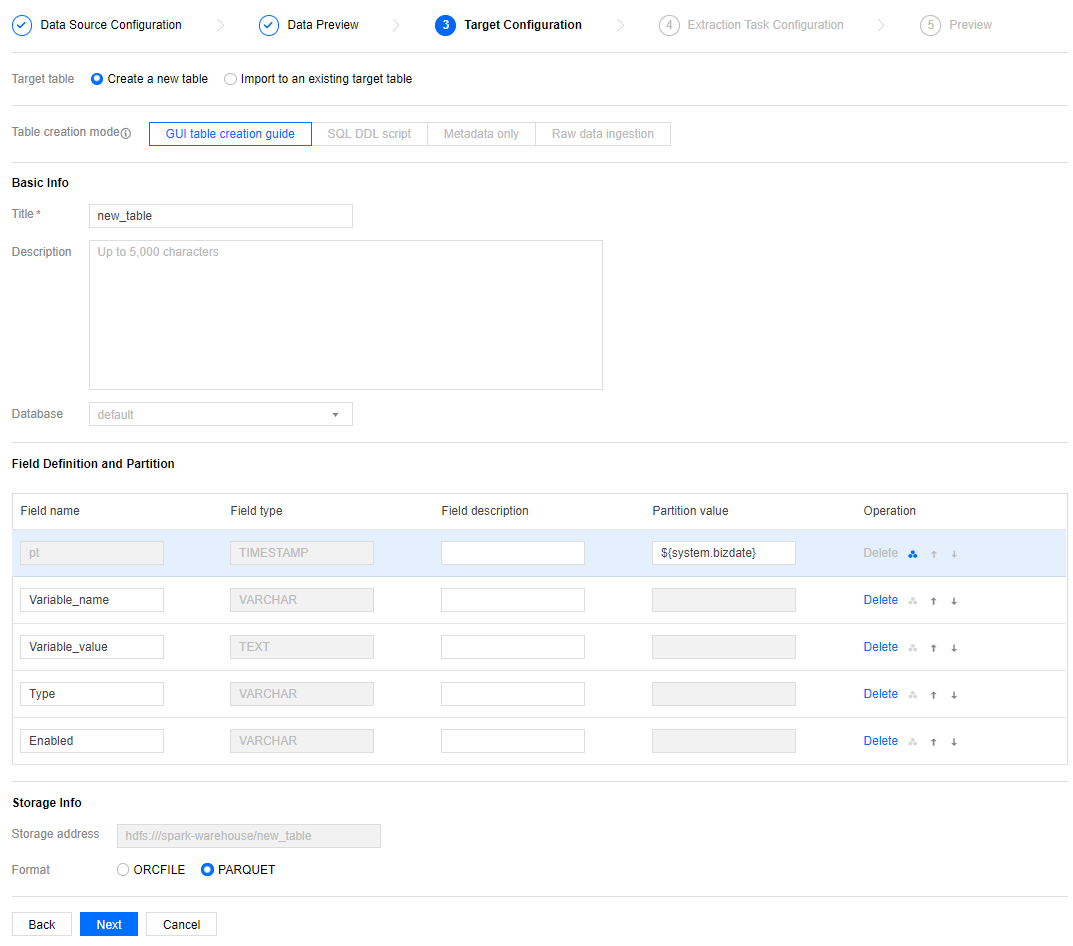
Task: Click the Next button
Action: pyautogui.click(x=109, y=924)
